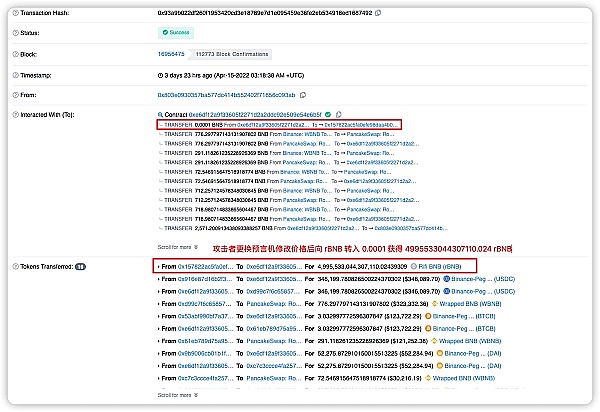Click the Block Confirmations badge

coord(232,54)
